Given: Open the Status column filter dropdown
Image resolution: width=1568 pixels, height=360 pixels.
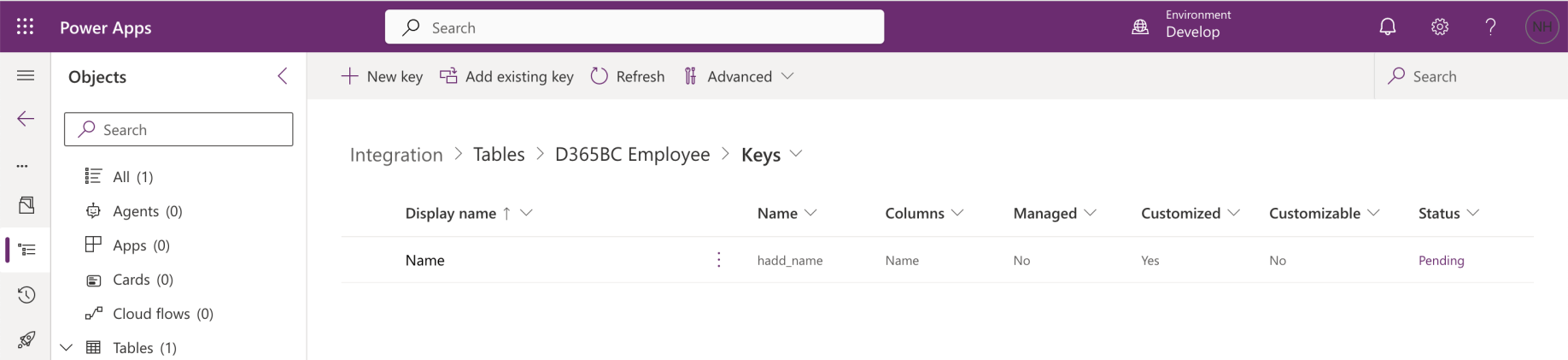Looking at the screenshot, I should (1473, 213).
